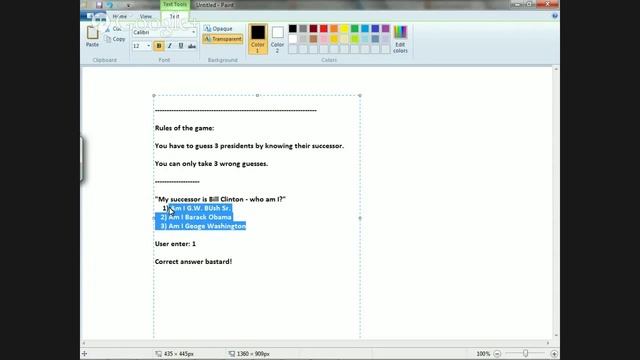Open Paint Help icon
Viewport: 640px width, 360px height.
[x=555, y=16]
